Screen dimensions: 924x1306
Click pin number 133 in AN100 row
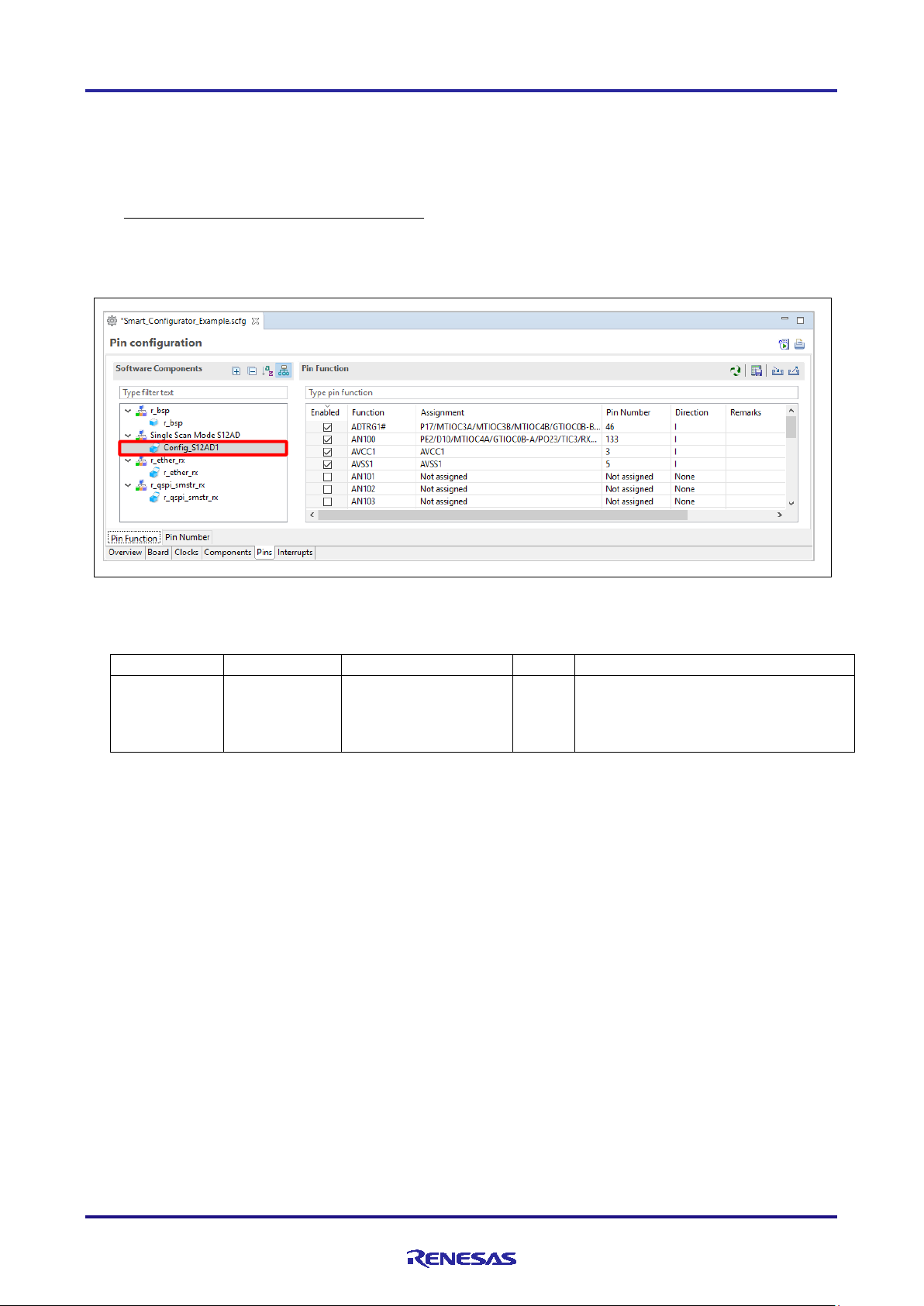612,439
